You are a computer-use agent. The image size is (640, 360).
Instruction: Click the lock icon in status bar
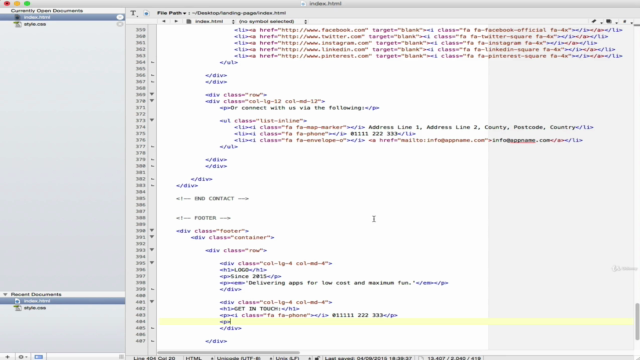317,358
